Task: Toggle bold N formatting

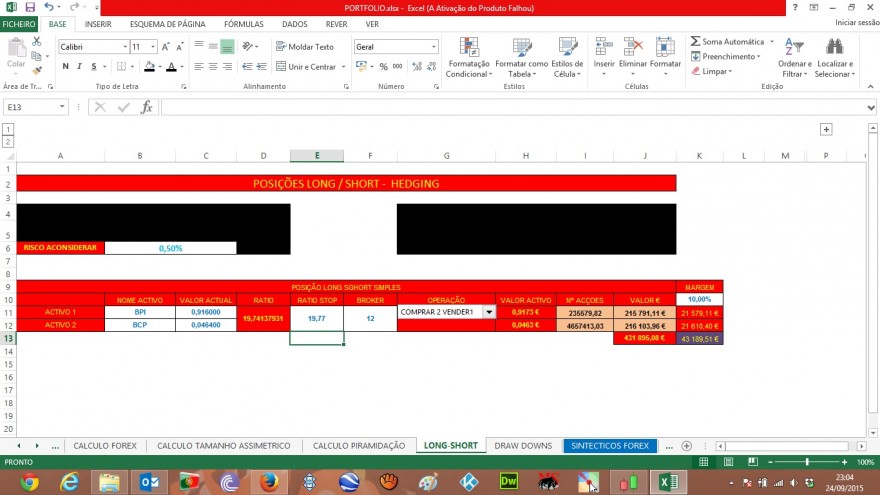Action: pos(66,67)
